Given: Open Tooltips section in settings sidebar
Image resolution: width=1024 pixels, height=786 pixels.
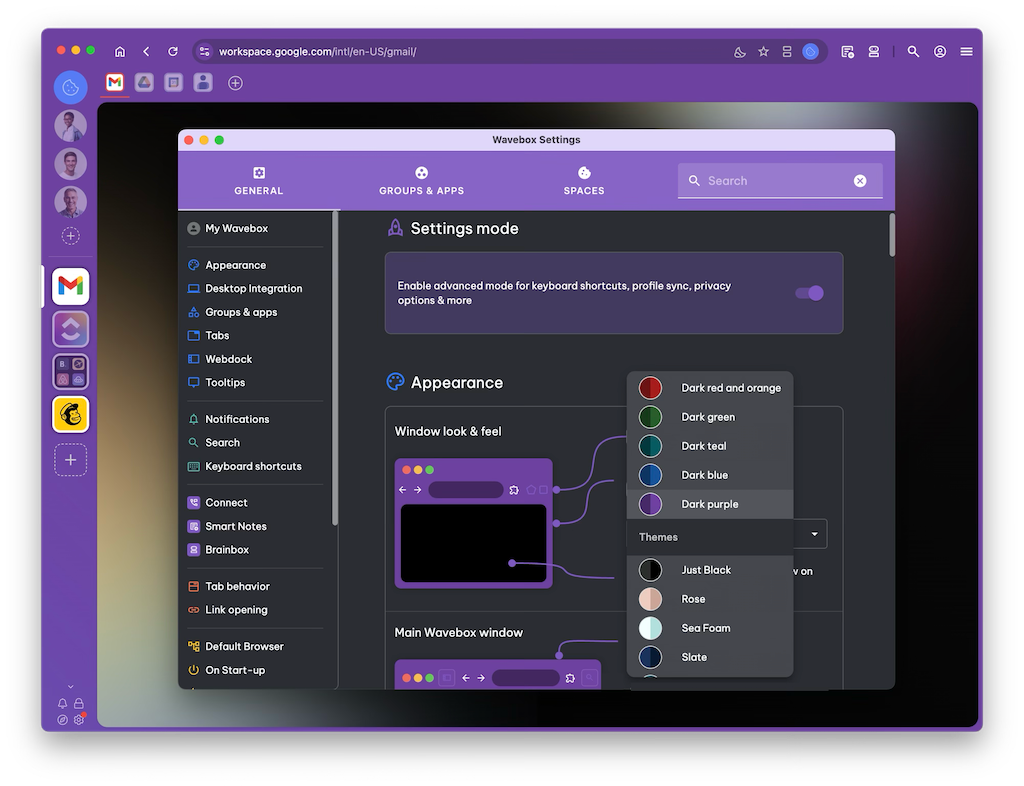Looking at the screenshot, I should (217, 383).
